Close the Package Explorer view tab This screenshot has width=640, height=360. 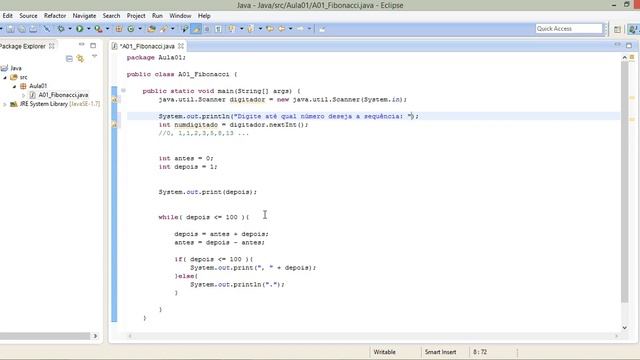coord(52,46)
